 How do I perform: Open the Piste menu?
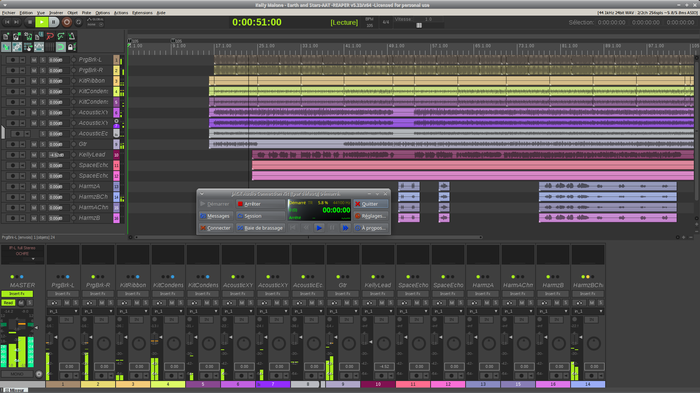click(x=86, y=13)
